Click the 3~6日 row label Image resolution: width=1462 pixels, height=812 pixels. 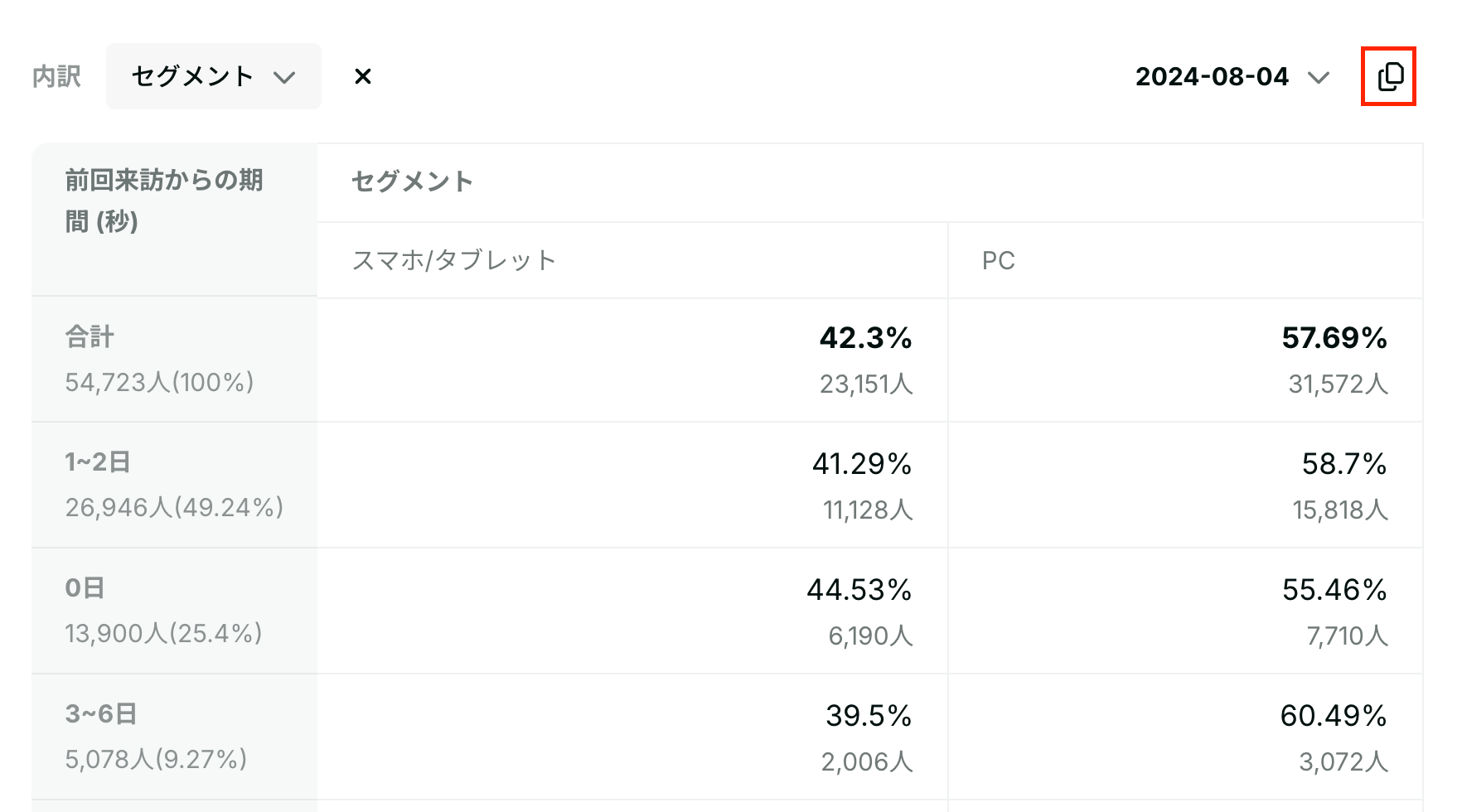(x=101, y=714)
